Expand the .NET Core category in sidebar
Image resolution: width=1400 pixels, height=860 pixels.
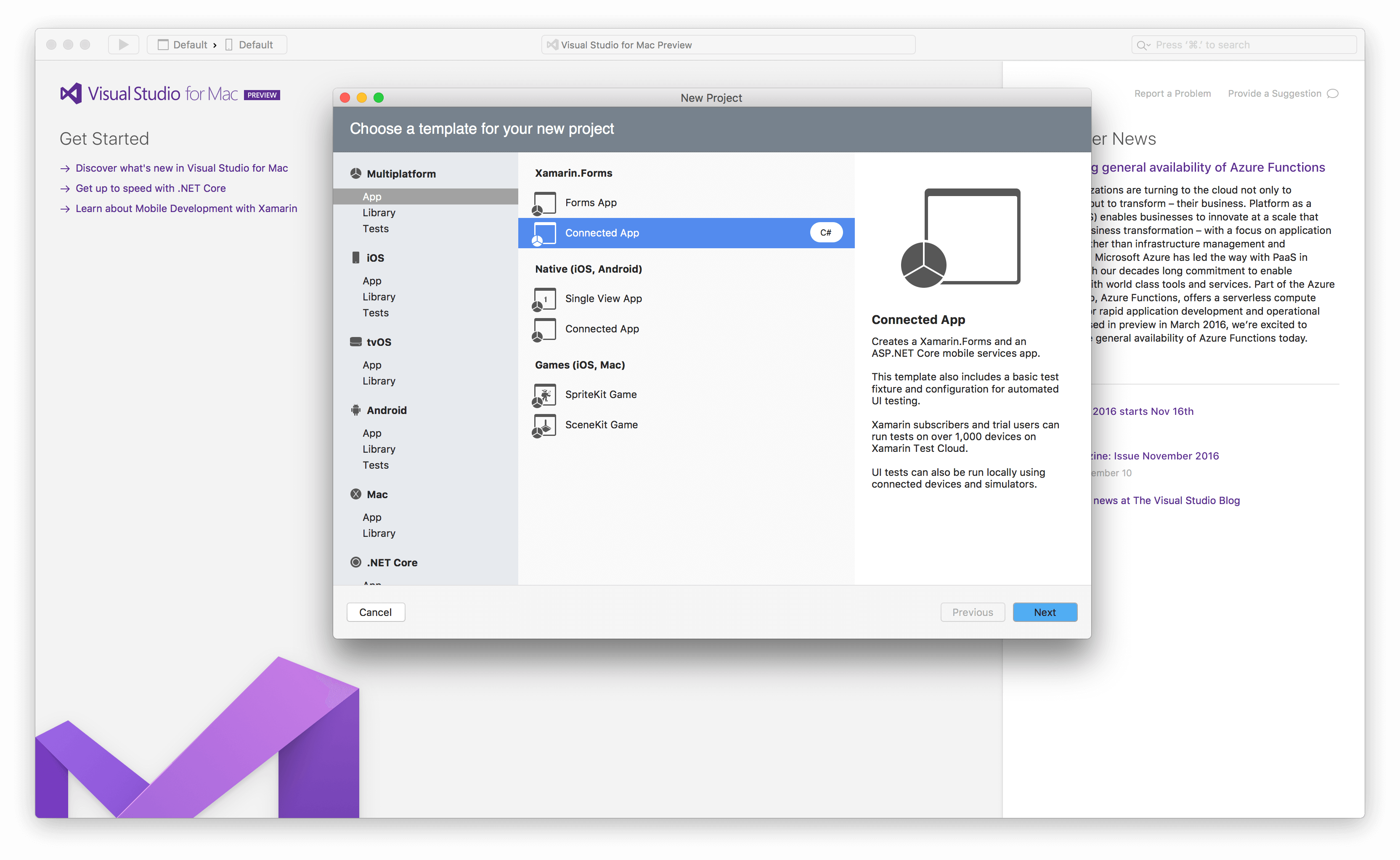point(390,562)
